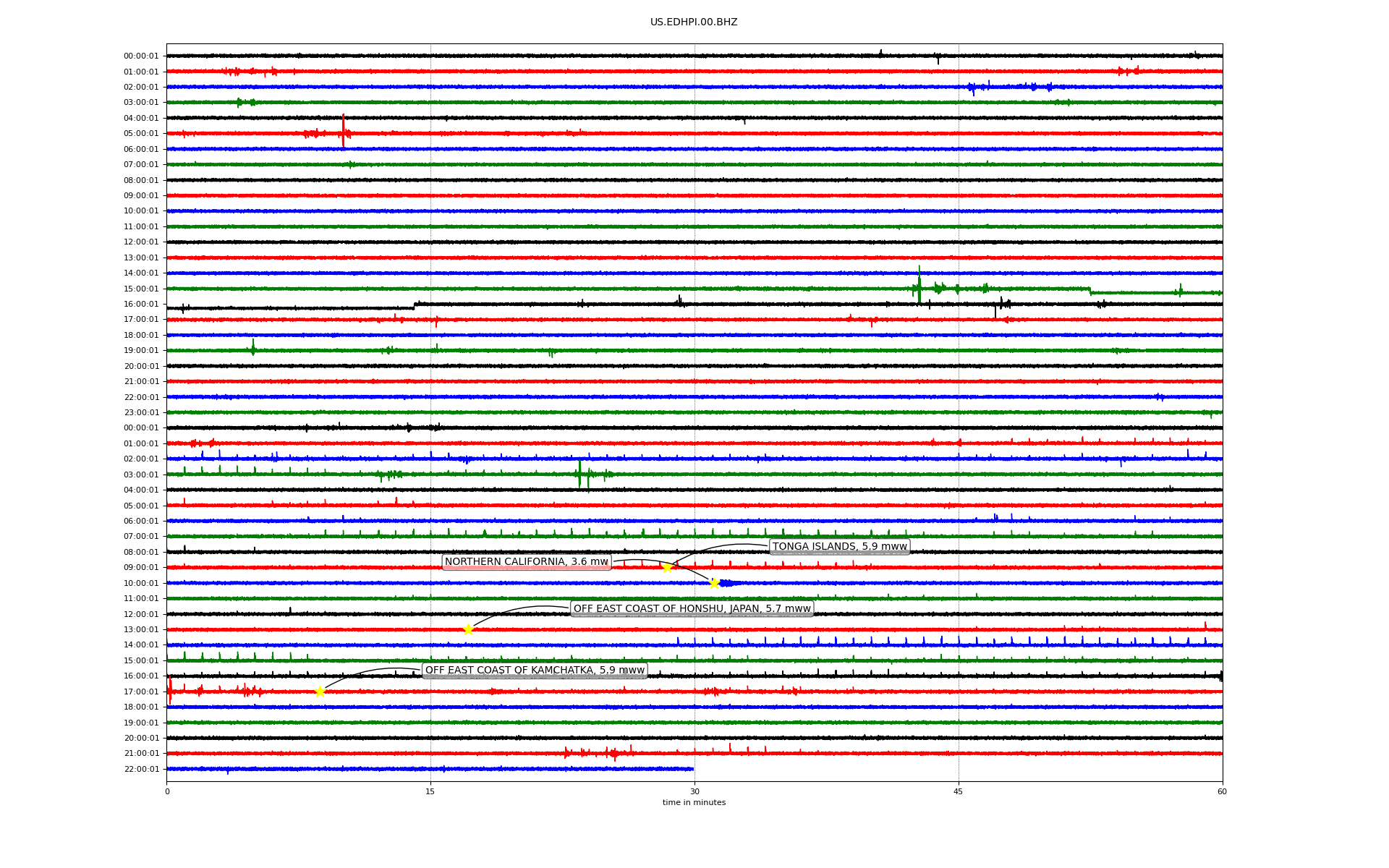Click the blue wave packet after California star
Image resolution: width=1389 pixels, height=868 pixels.
(727, 583)
